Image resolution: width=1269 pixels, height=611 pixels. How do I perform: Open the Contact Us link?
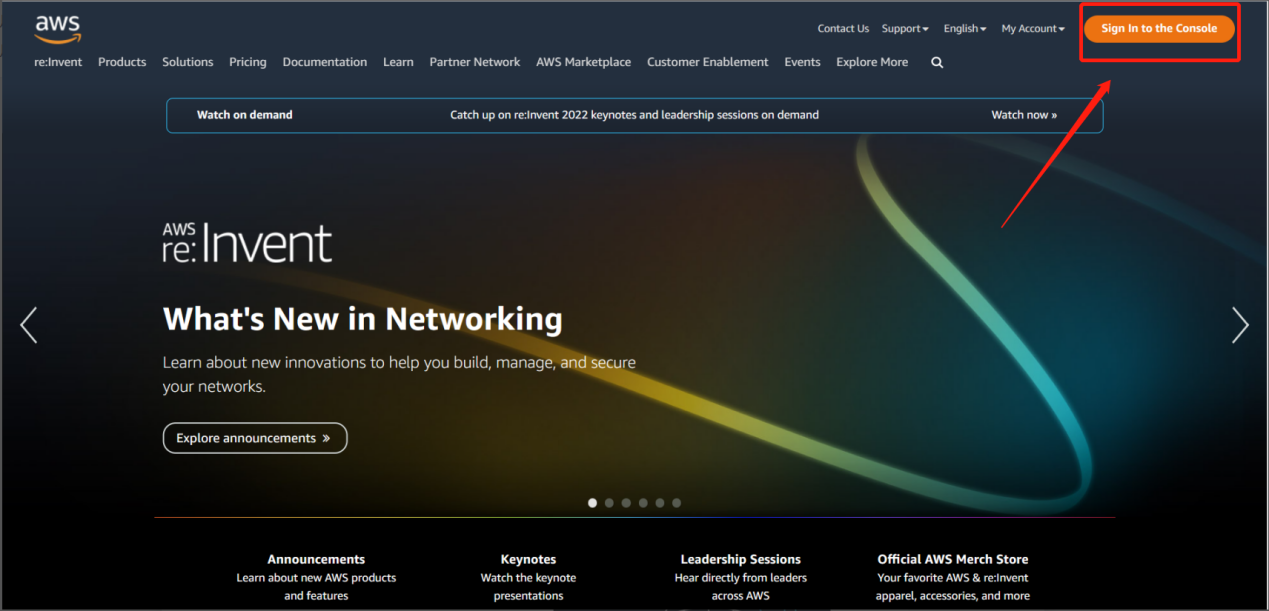point(843,29)
